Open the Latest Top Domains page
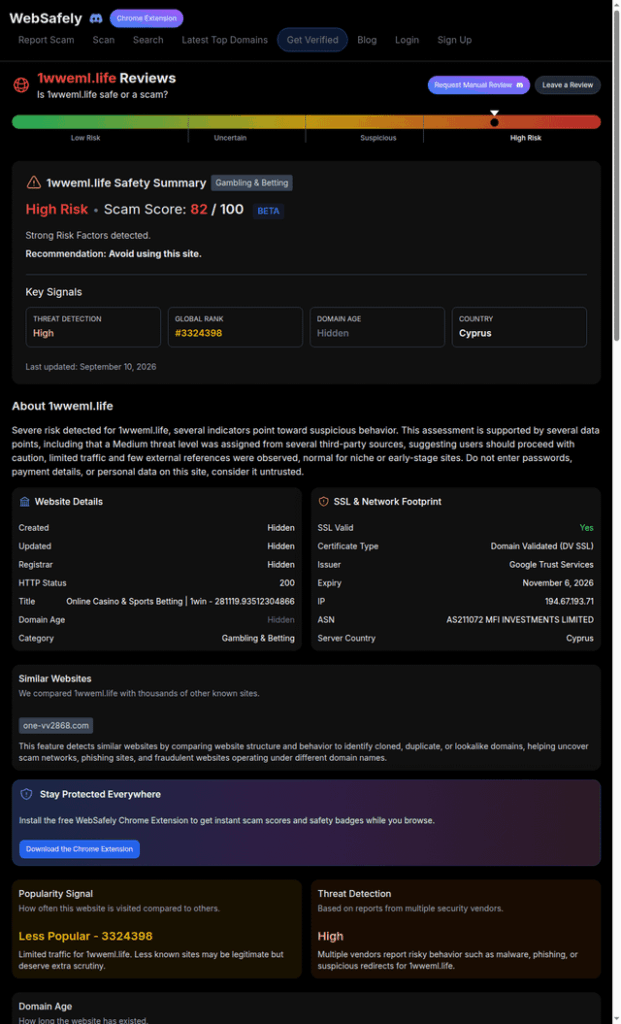 coord(225,40)
